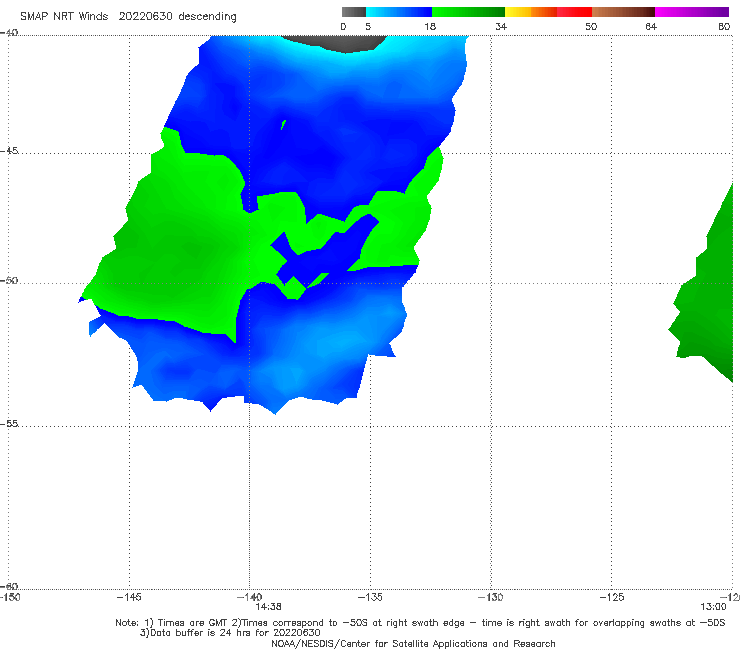Click the gray segment of the color bar
Screen dimensions: 740x650
353,12
